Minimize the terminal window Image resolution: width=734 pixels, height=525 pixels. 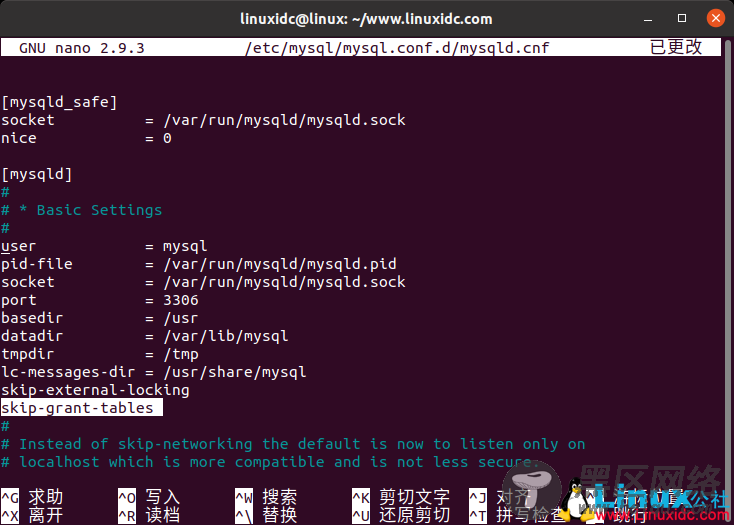(648, 19)
